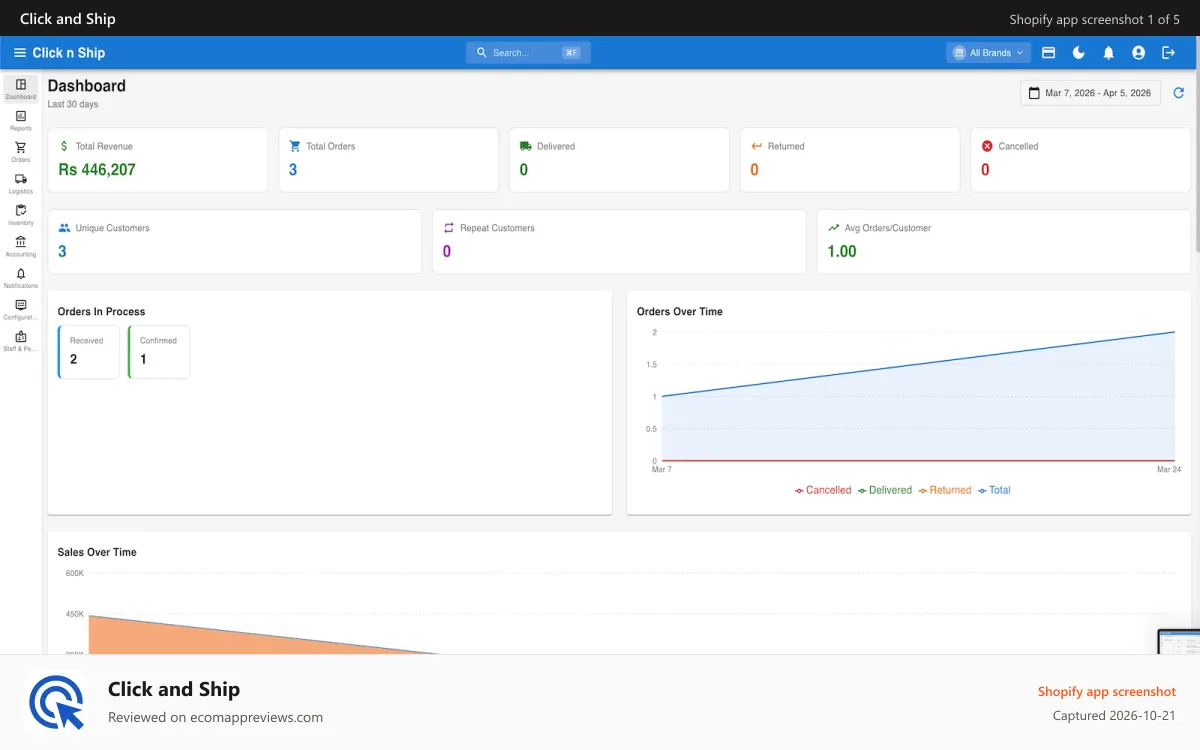Click the Click n Ship header title
Screen dimensions: 1200x750
pyautogui.click(x=68, y=53)
